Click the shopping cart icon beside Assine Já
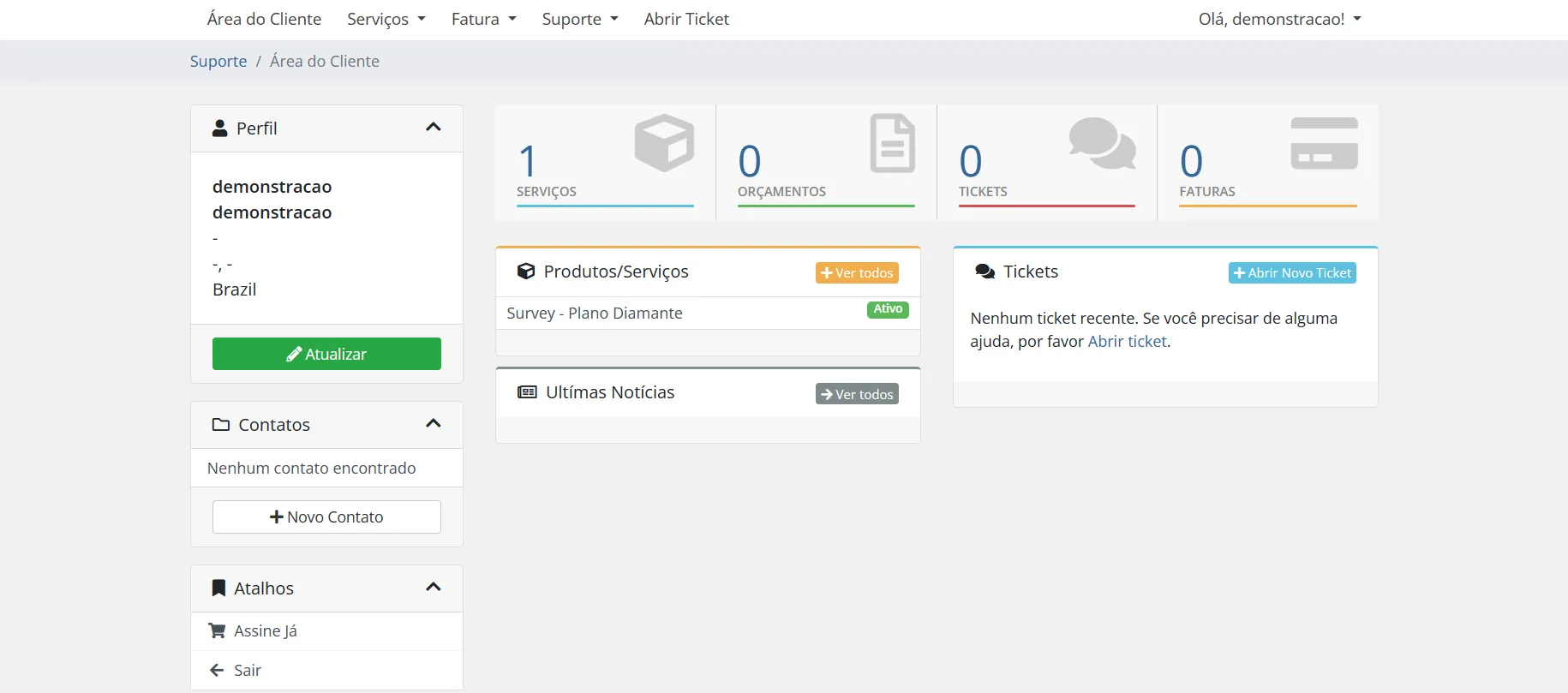This screenshot has width=1568, height=693. (x=217, y=631)
